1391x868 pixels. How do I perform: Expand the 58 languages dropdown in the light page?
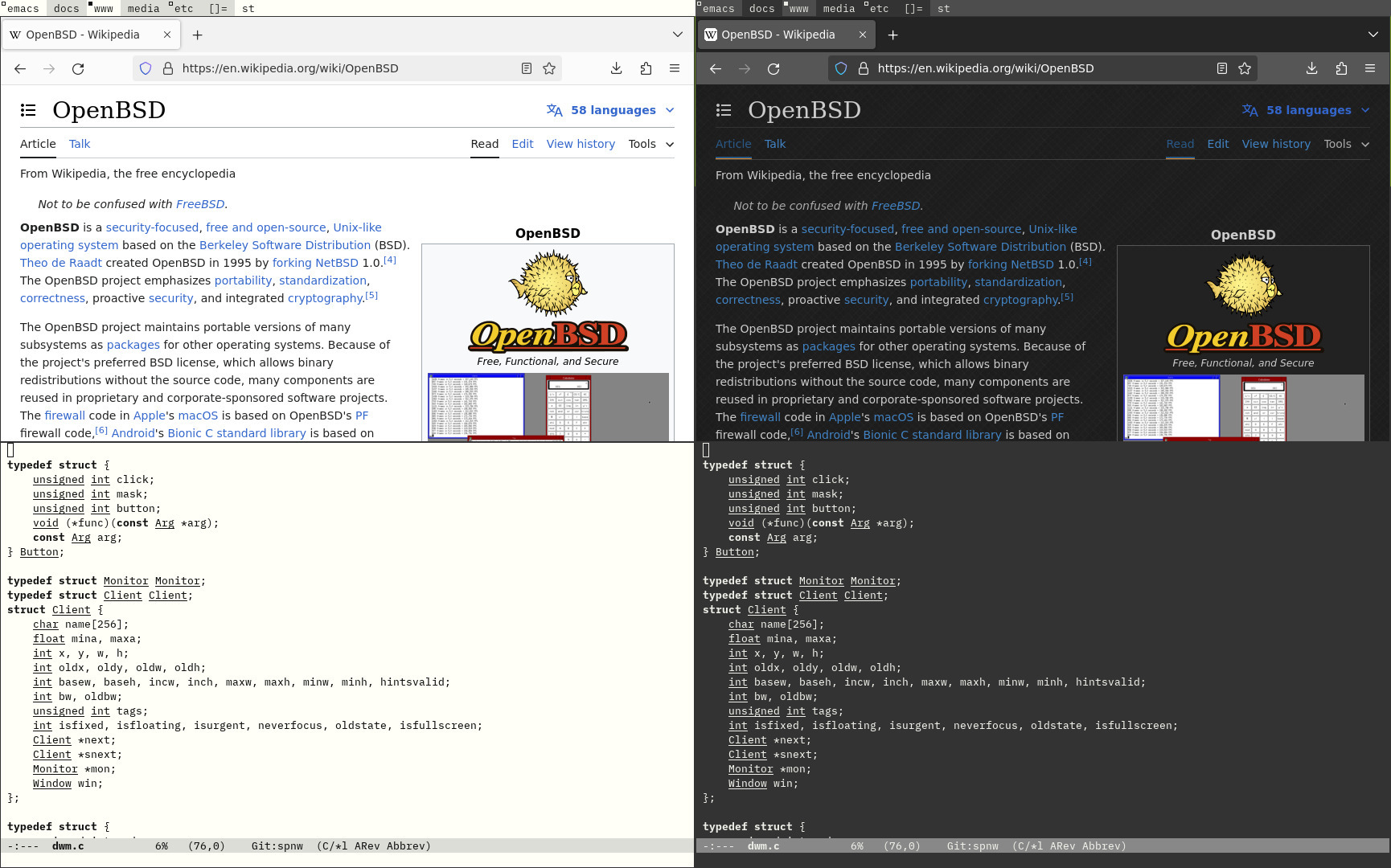pyautogui.click(x=610, y=110)
